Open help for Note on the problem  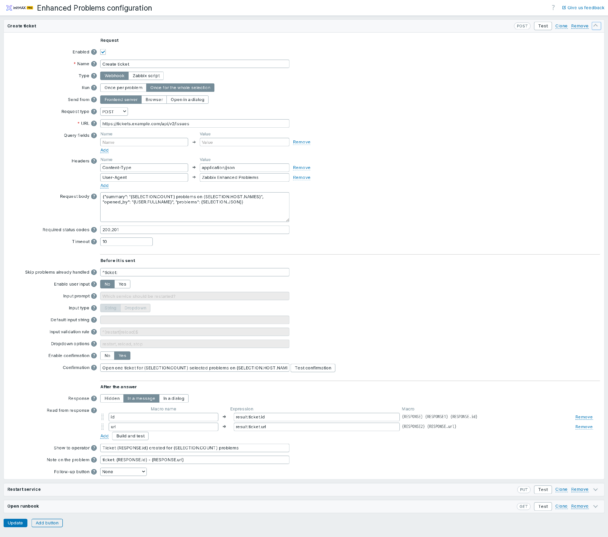94,460
